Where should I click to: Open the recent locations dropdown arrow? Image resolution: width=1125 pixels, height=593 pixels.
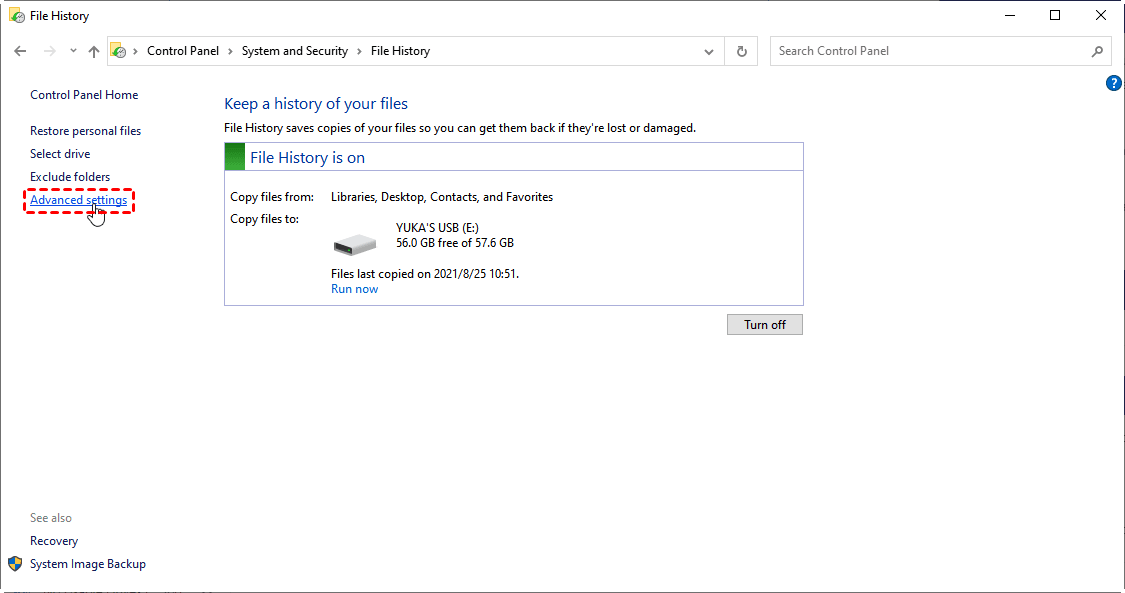coord(73,51)
